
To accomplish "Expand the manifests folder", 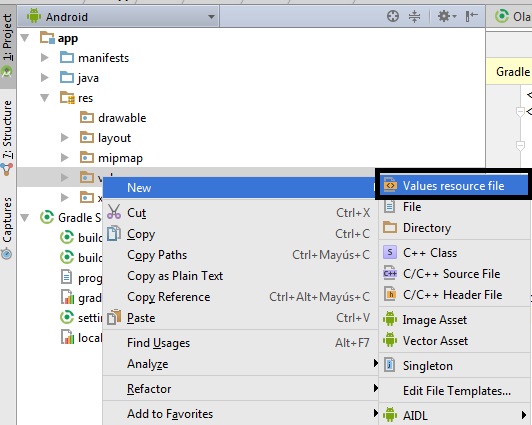I will point(44,58).
